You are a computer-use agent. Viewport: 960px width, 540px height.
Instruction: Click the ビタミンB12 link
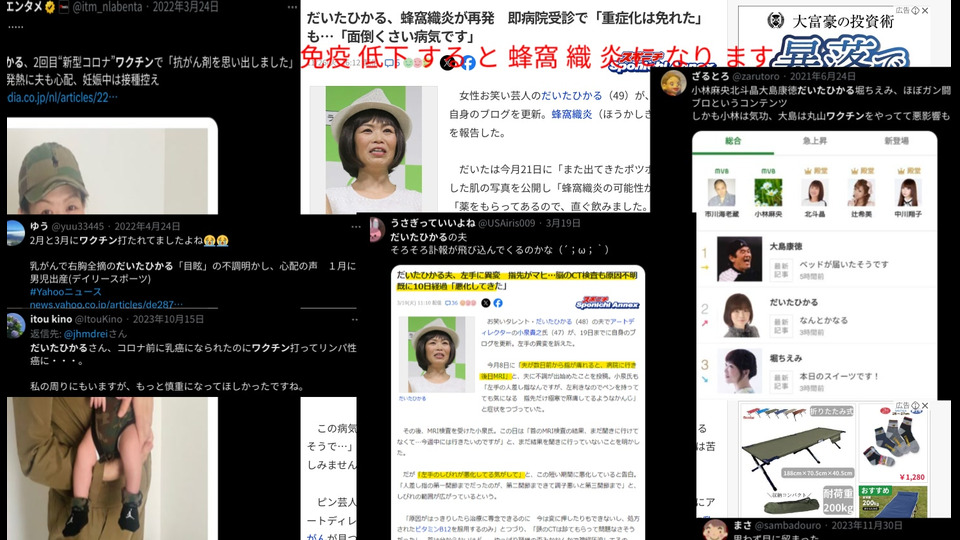coord(433,529)
